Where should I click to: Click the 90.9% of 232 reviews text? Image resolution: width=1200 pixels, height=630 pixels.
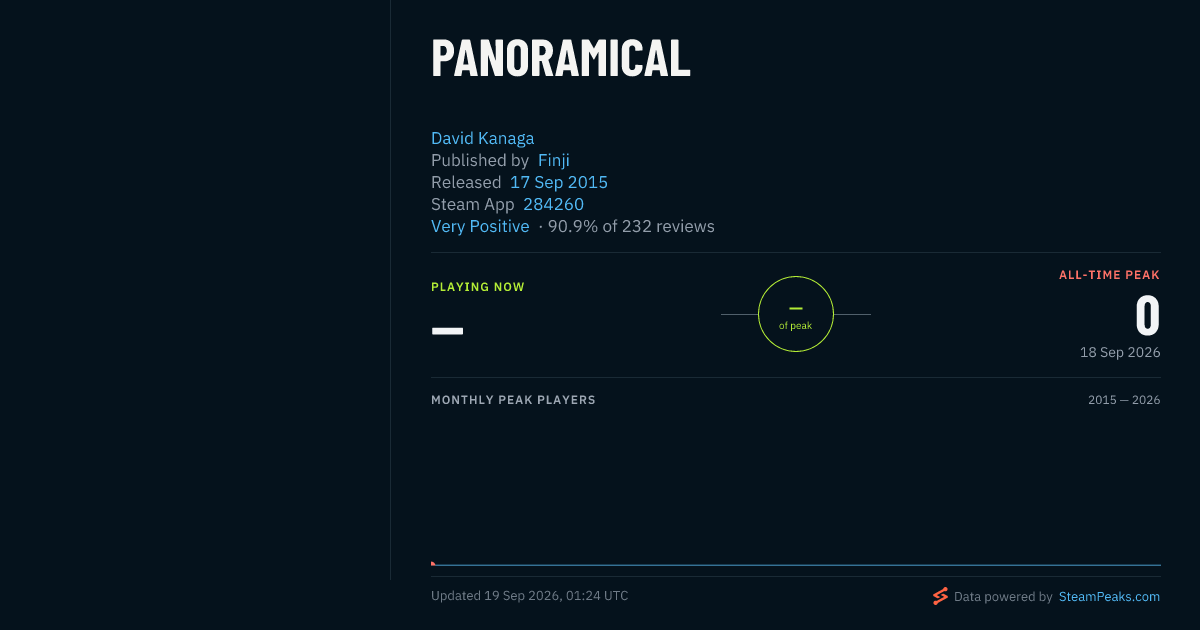pos(631,226)
